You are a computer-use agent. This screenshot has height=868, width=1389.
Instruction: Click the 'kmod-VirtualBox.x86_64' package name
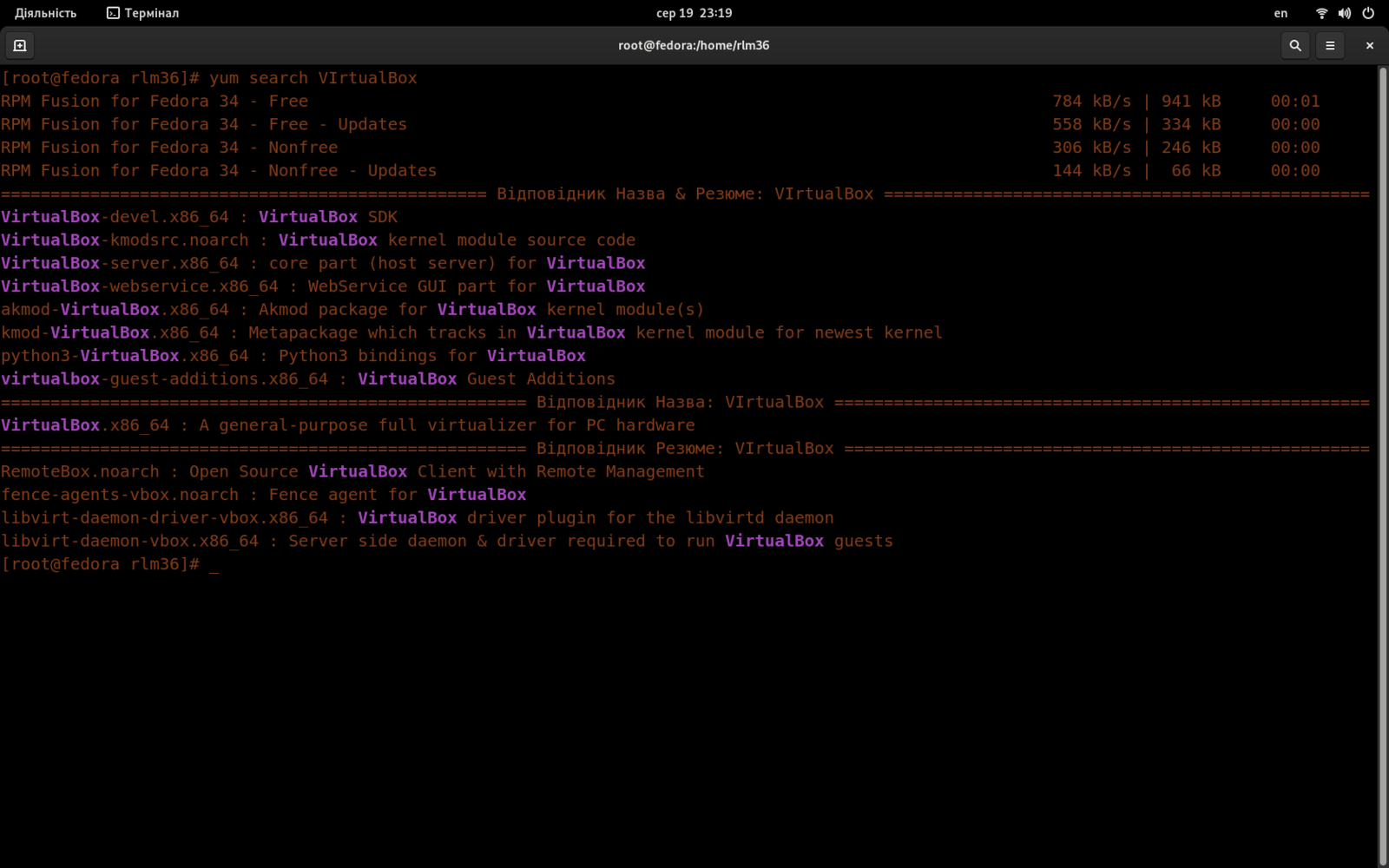click(x=110, y=332)
